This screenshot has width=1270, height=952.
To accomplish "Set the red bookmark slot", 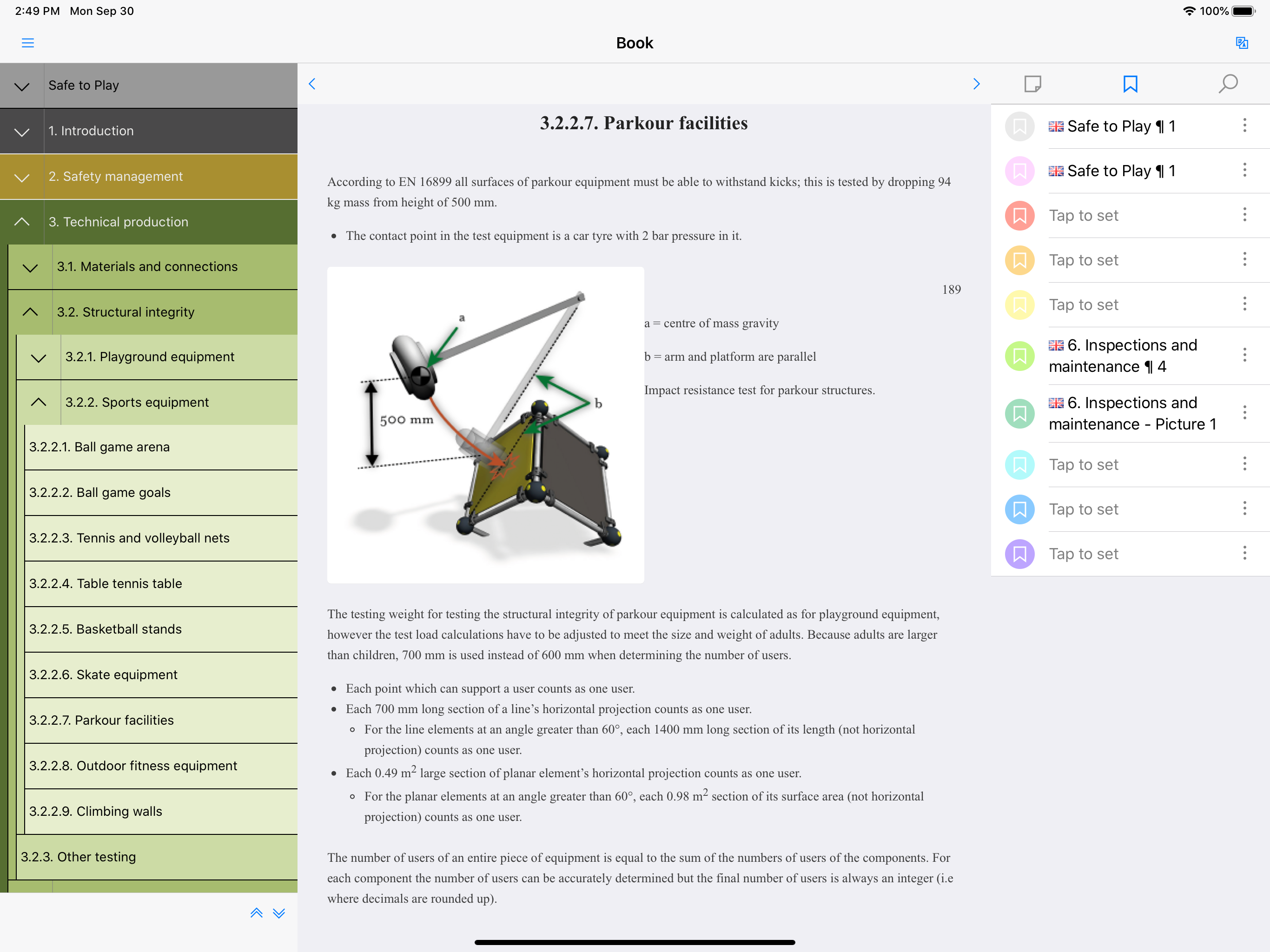I will [1020, 216].
